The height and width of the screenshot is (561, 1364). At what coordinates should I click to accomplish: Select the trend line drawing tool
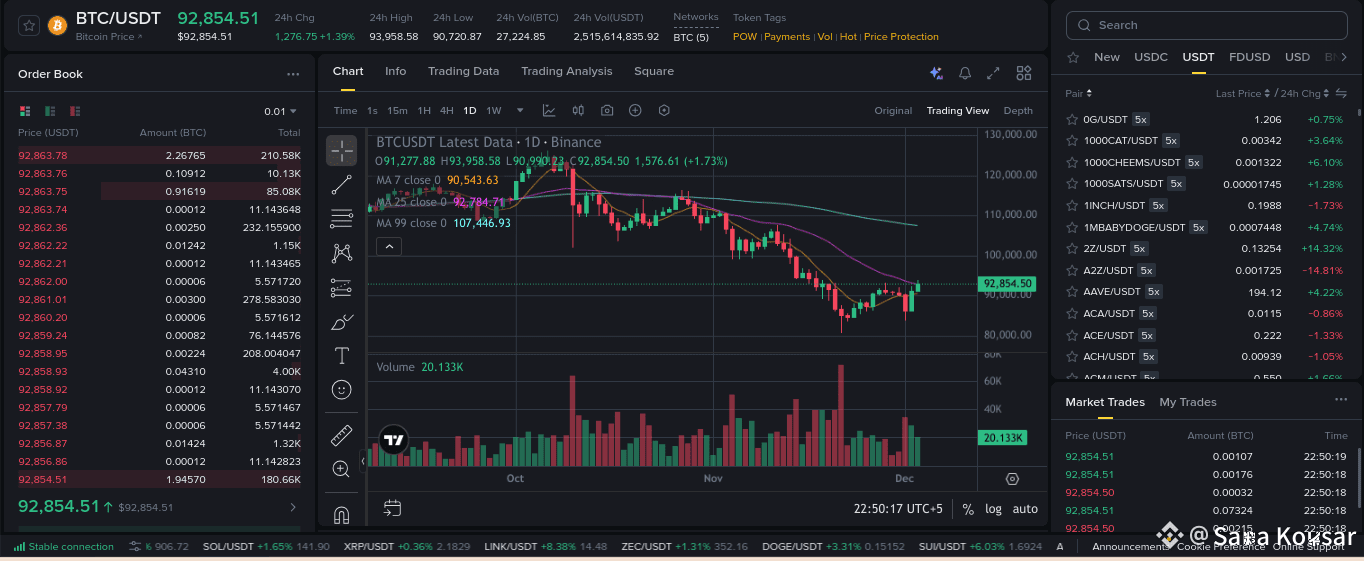pos(342,184)
